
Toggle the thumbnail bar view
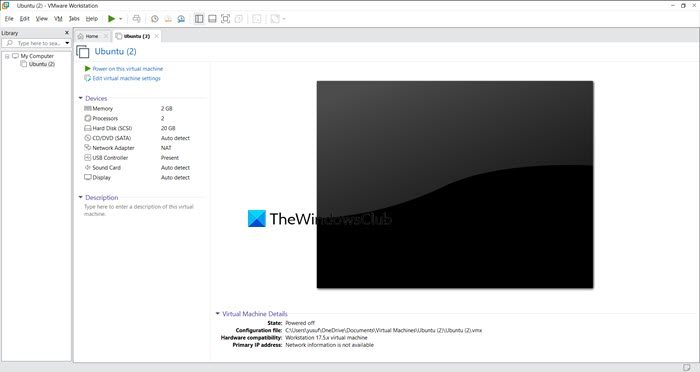(x=212, y=19)
